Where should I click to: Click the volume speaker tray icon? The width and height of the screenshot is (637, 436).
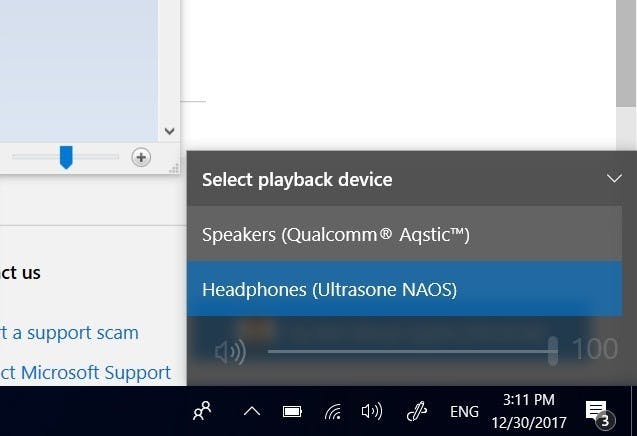(x=372, y=411)
